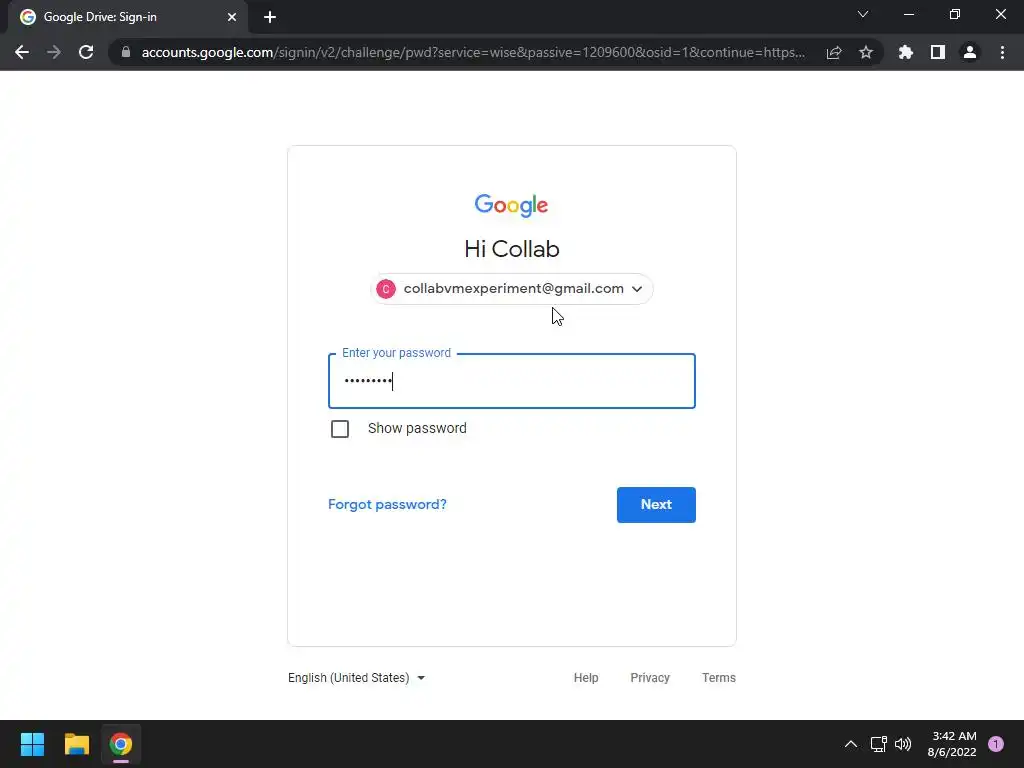Click the Google logo
Image resolution: width=1024 pixels, height=768 pixels.
point(511,205)
